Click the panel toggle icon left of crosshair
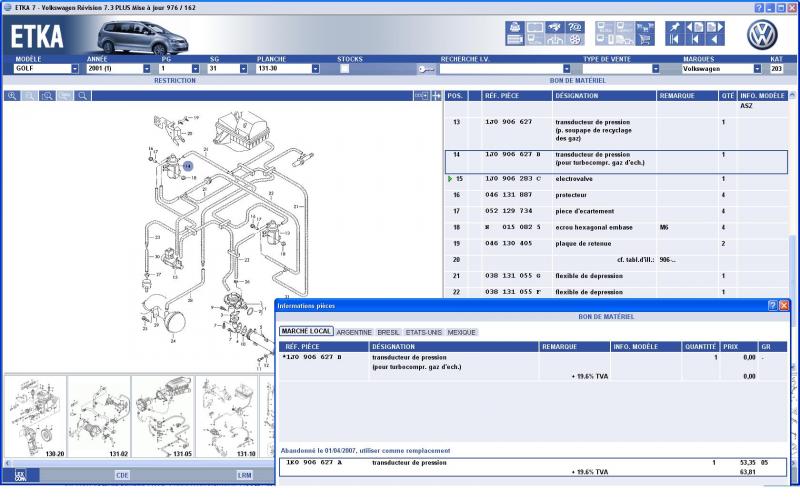Viewport: 800px width, 500px height. pyautogui.click(x=421, y=96)
